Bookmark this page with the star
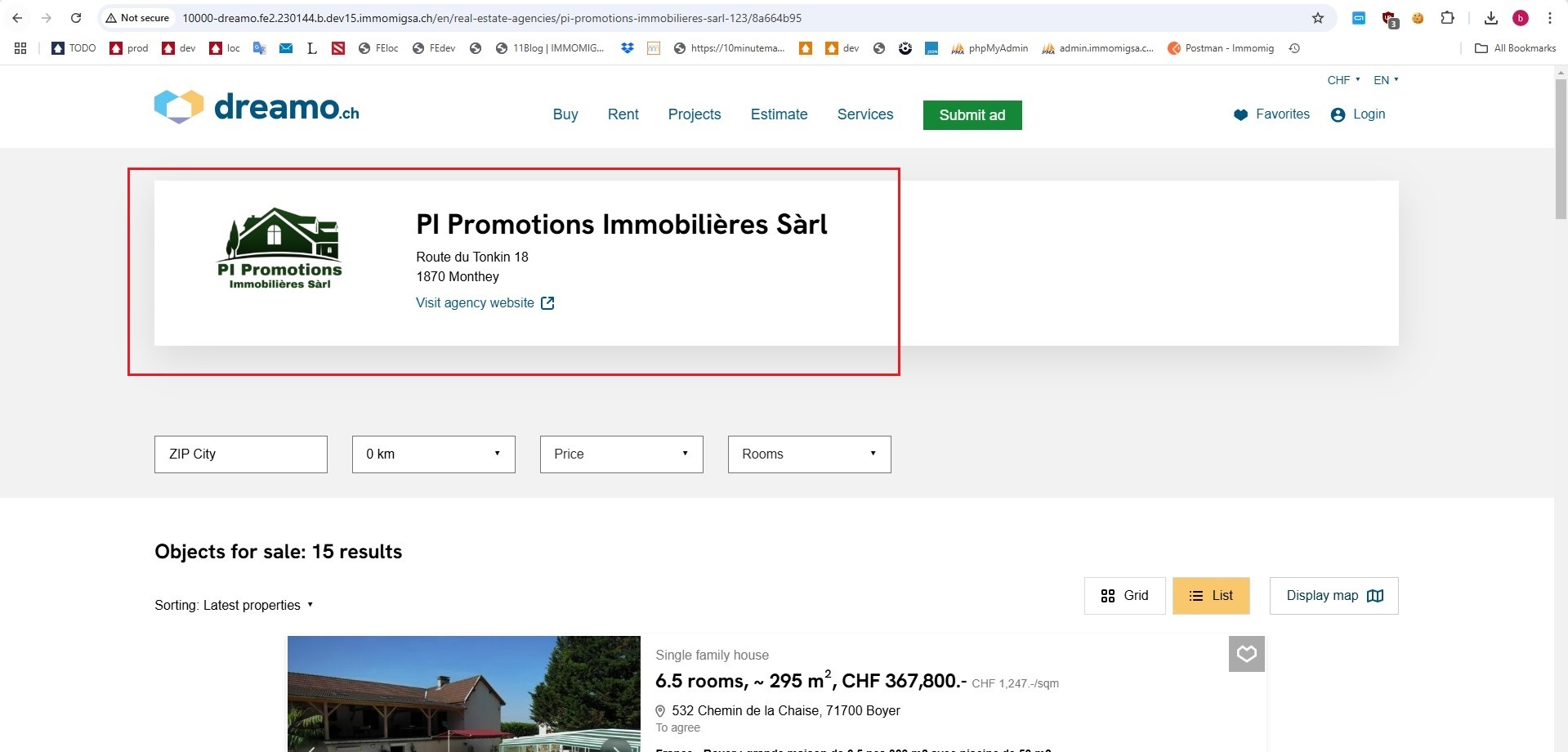This screenshot has width=1568, height=752. click(1317, 18)
